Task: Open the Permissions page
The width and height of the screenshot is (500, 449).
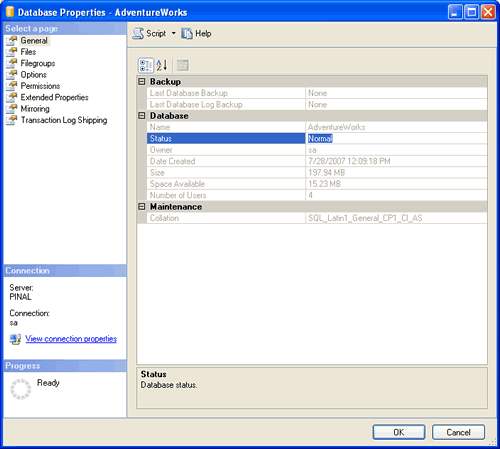Action: [x=40, y=86]
